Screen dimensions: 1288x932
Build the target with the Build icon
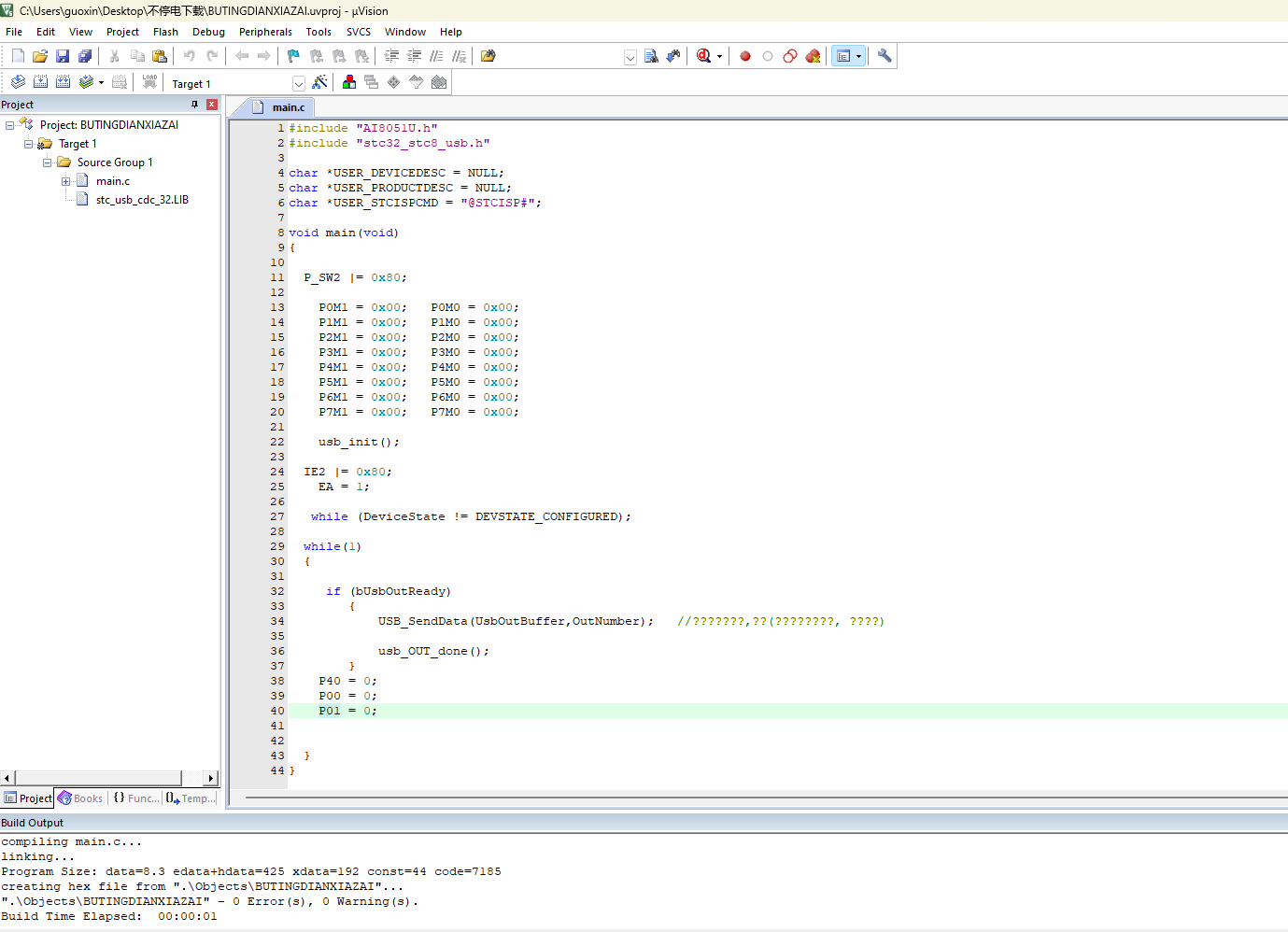40,82
